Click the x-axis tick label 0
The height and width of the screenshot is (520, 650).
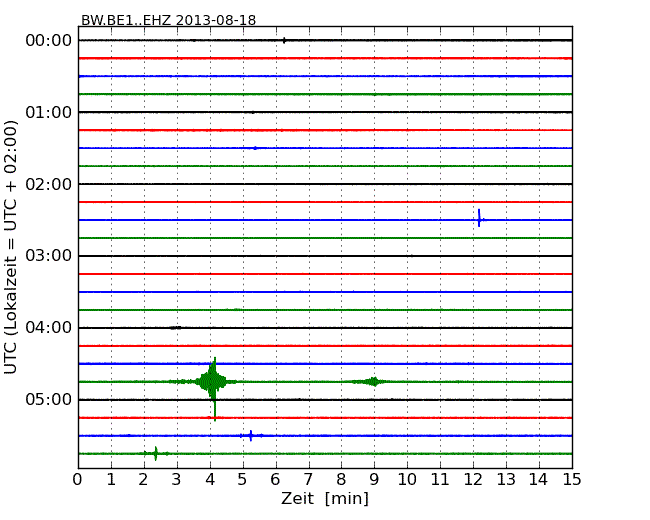coord(78,480)
